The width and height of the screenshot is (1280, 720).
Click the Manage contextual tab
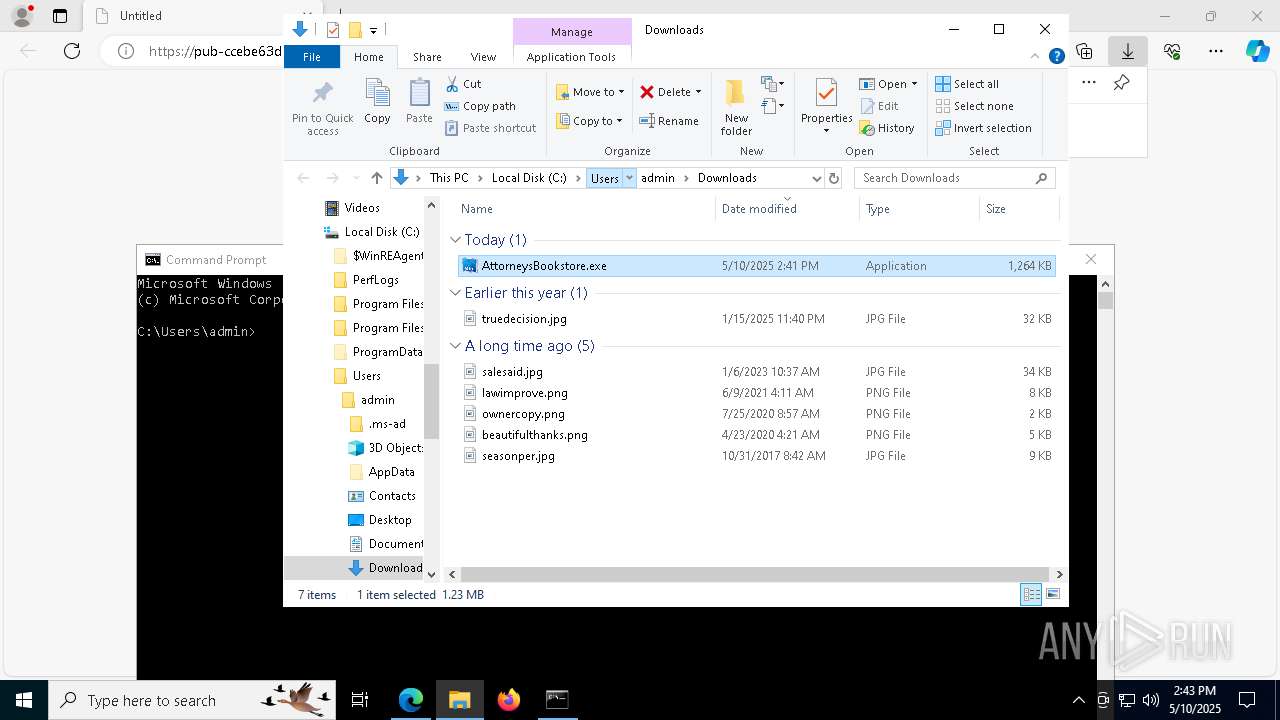click(x=572, y=32)
